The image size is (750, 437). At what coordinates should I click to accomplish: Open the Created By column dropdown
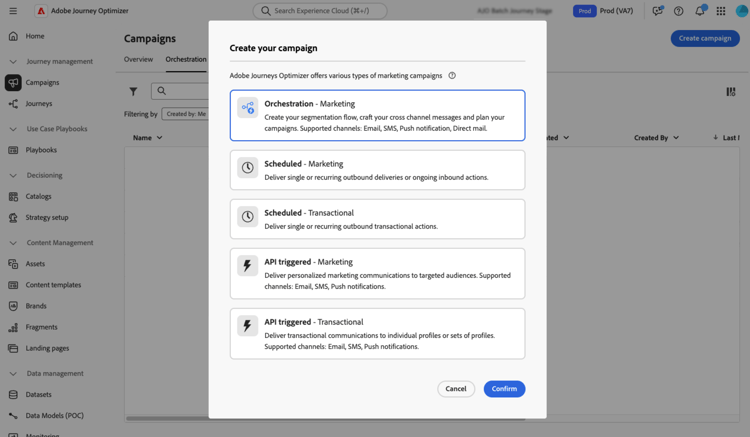676,138
